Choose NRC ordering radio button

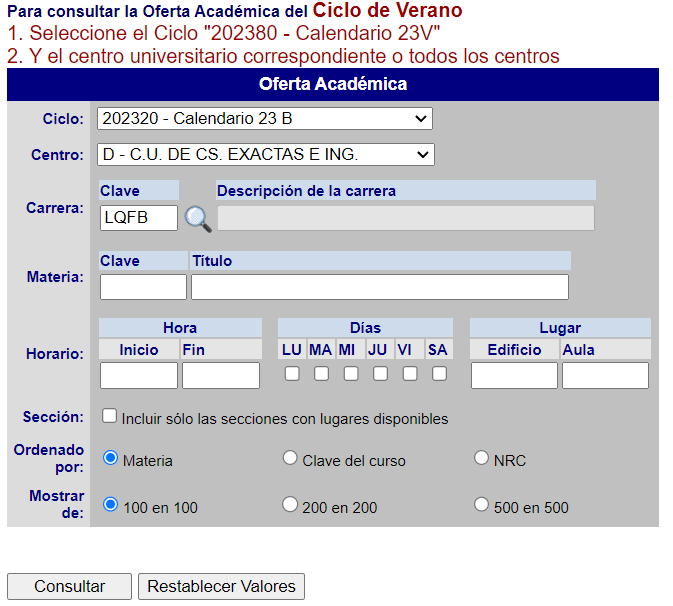click(x=481, y=458)
